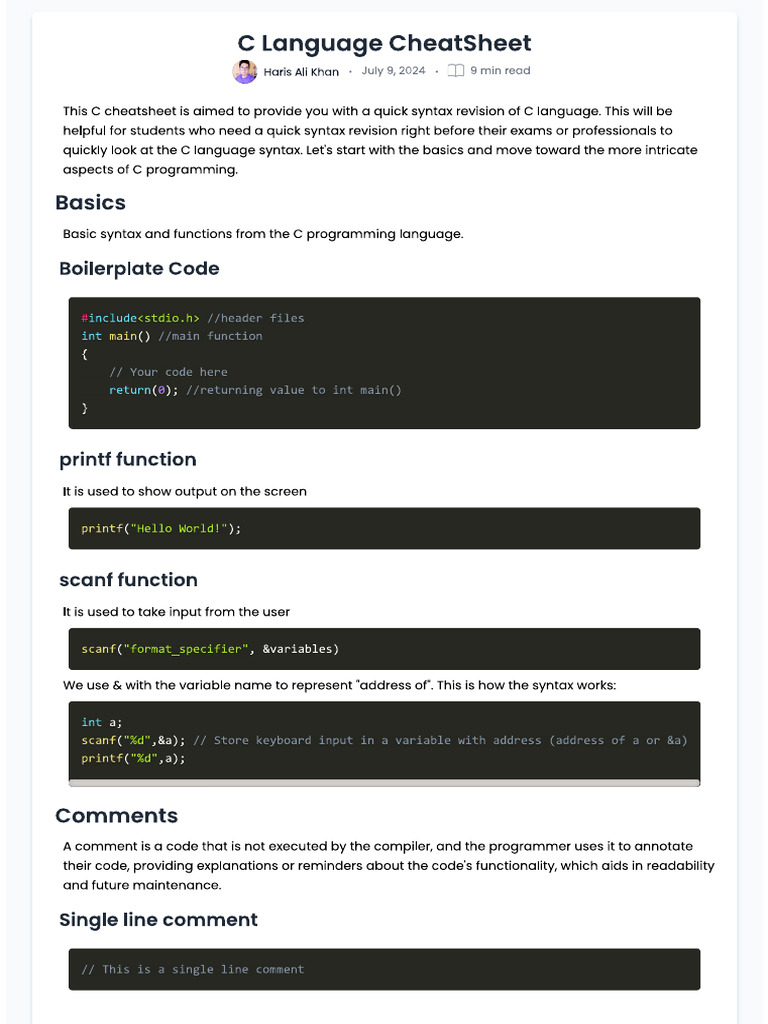Click the book reading-time icon
Viewport: 768px width, 1024px height.
pos(456,71)
